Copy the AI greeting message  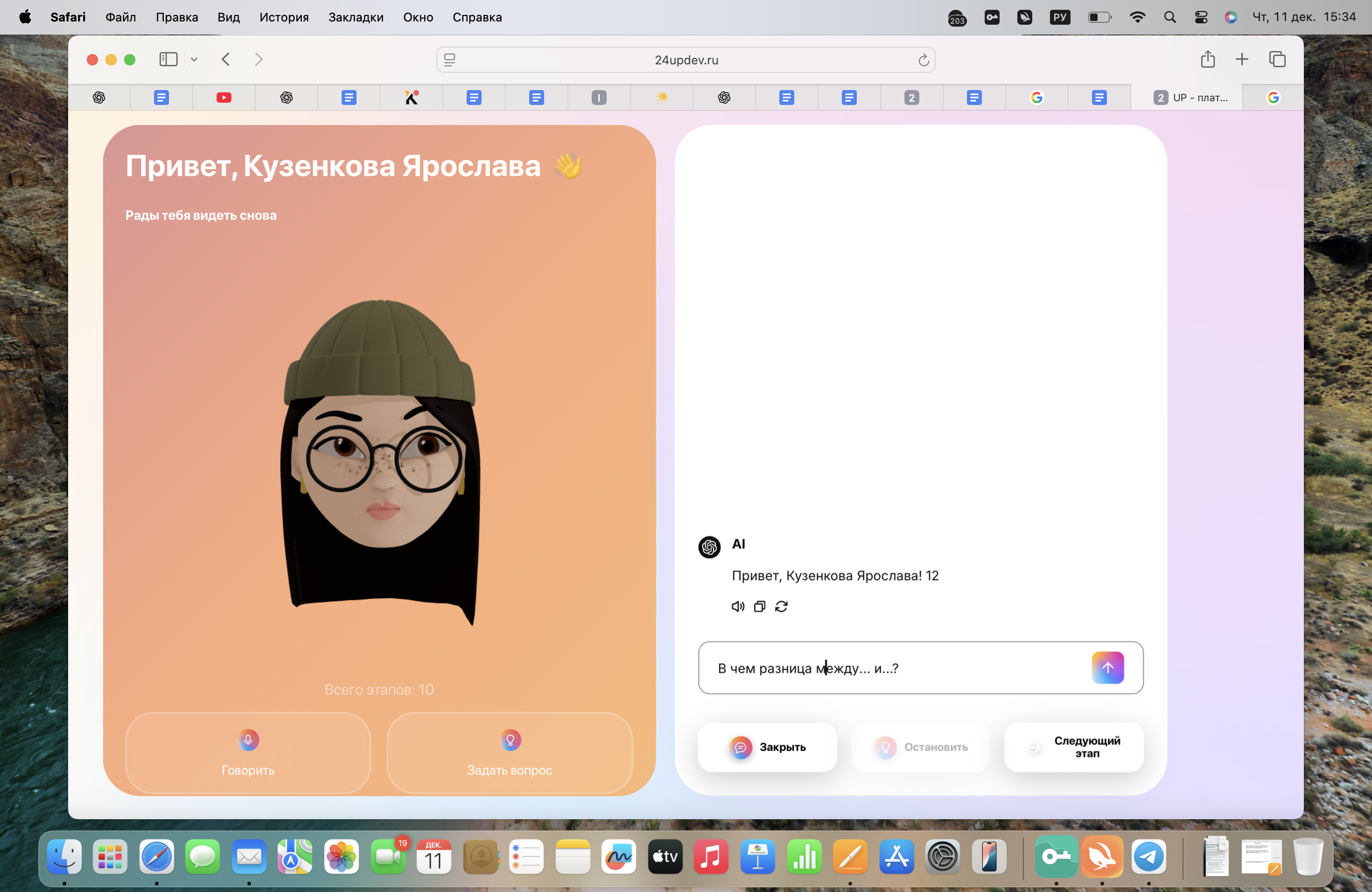(x=759, y=606)
